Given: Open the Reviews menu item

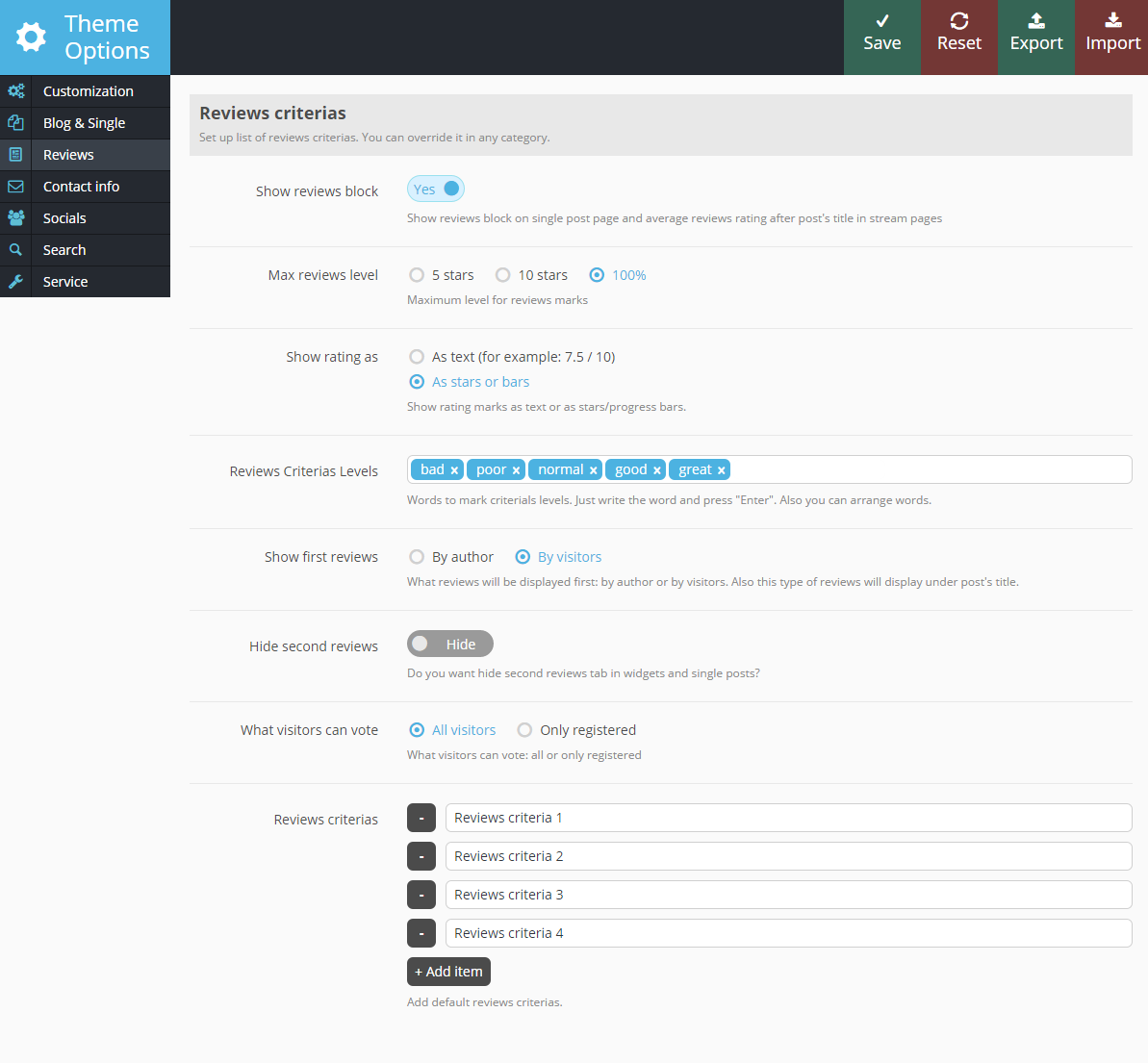Looking at the screenshot, I should click(68, 155).
